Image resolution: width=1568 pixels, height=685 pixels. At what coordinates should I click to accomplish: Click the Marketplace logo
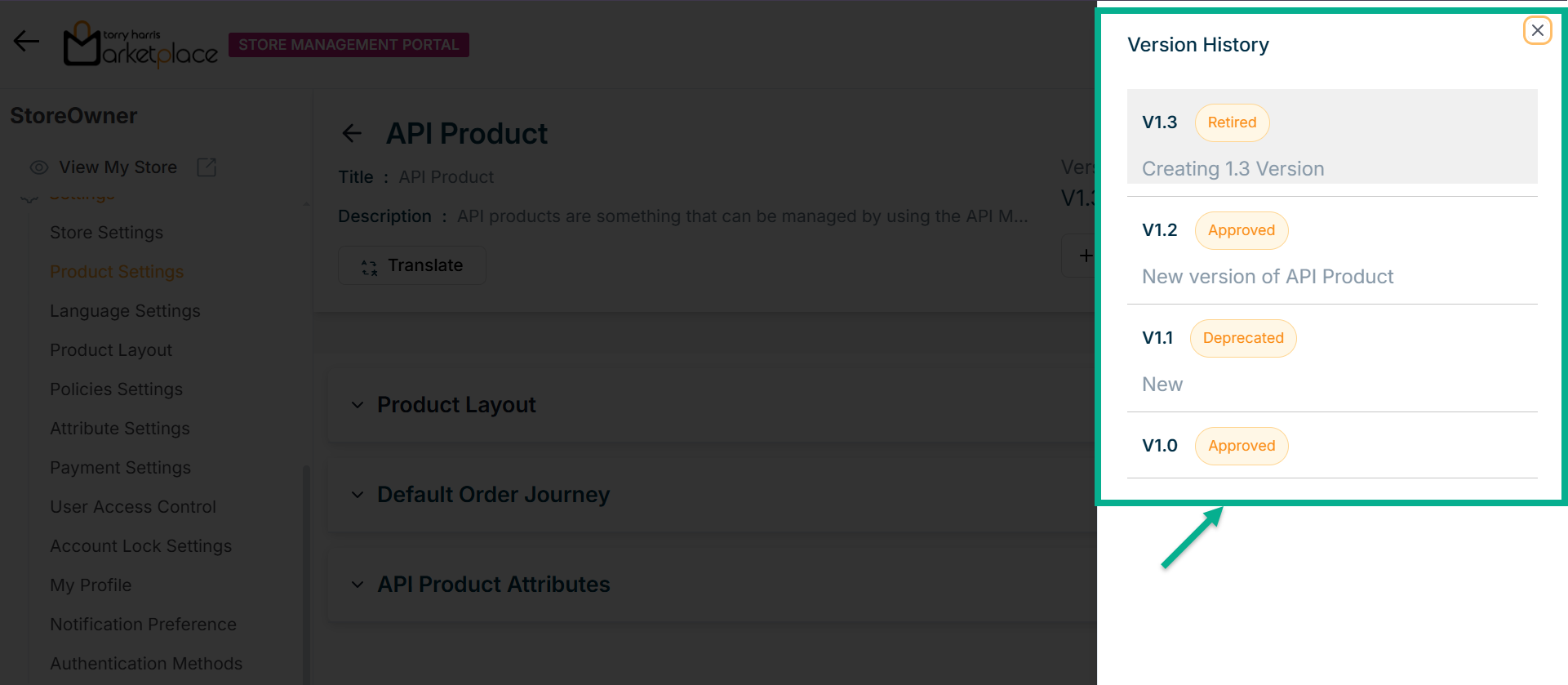[x=140, y=45]
